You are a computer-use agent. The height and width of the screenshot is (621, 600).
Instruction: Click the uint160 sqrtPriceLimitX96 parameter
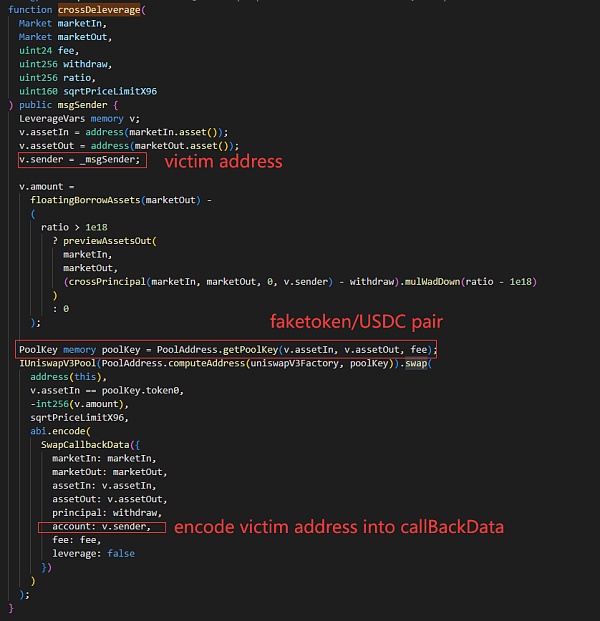point(88,91)
